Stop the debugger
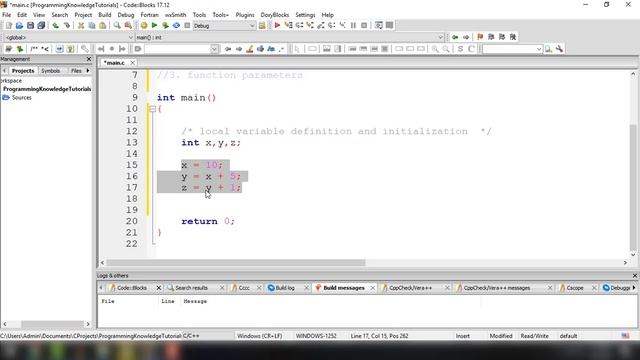This screenshot has width=640, height=360. [364, 25]
